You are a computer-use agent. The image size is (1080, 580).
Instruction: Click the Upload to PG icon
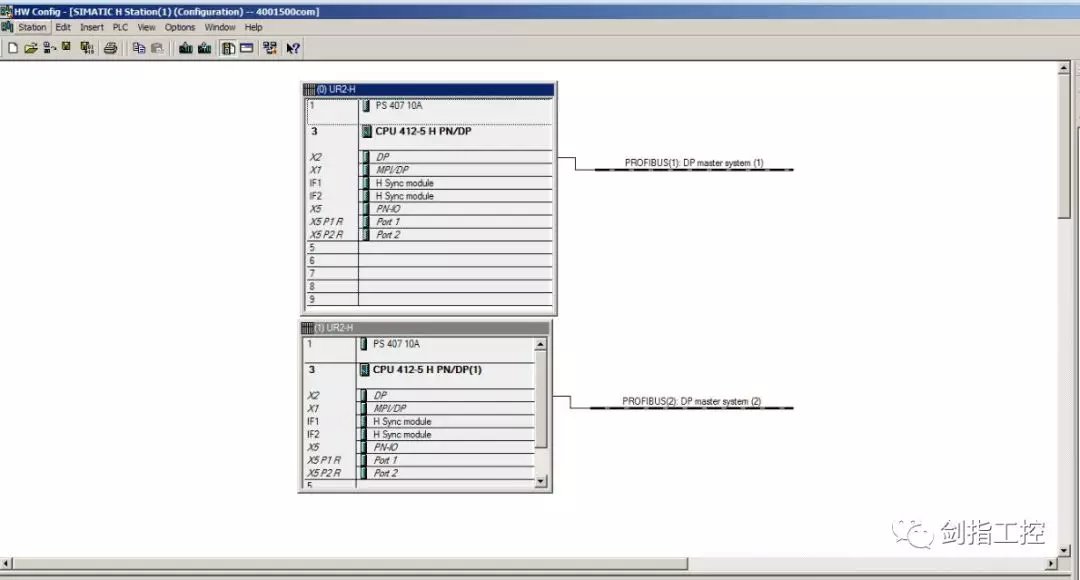pos(204,47)
